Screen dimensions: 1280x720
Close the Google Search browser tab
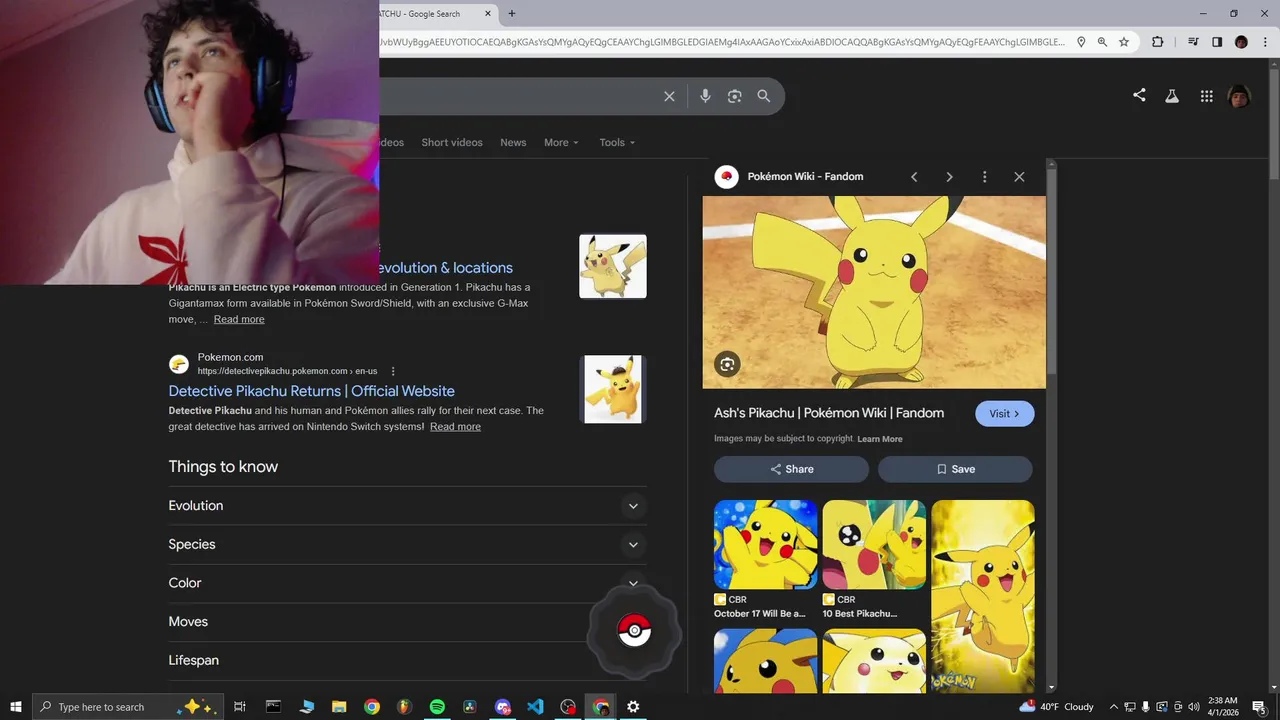click(489, 14)
